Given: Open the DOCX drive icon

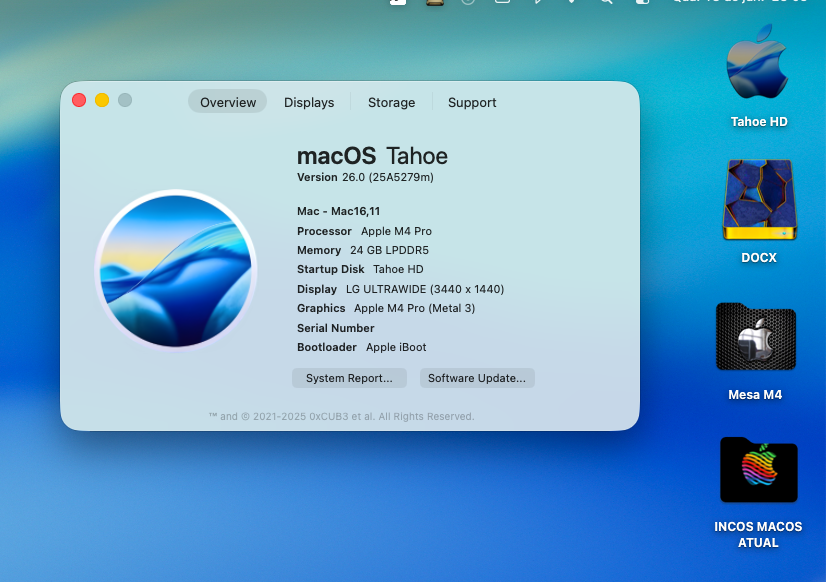Looking at the screenshot, I should (x=759, y=200).
